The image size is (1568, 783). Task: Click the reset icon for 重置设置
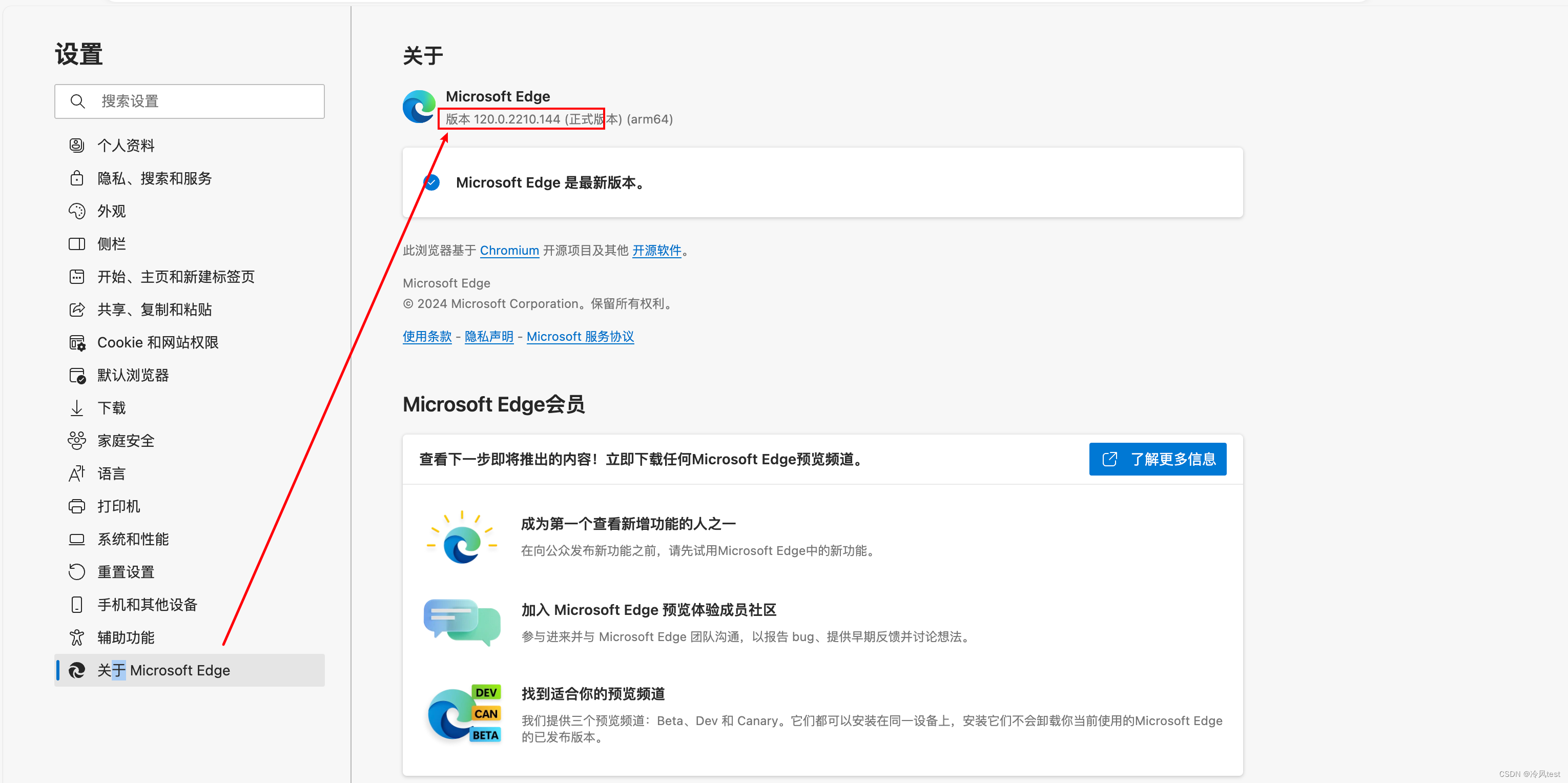tap(77, 572)
